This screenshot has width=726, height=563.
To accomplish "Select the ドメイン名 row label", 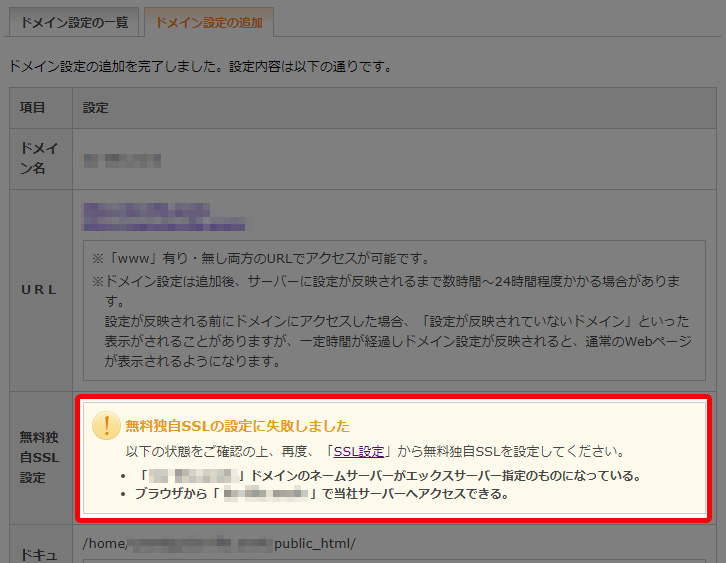I will coord(40,158).
